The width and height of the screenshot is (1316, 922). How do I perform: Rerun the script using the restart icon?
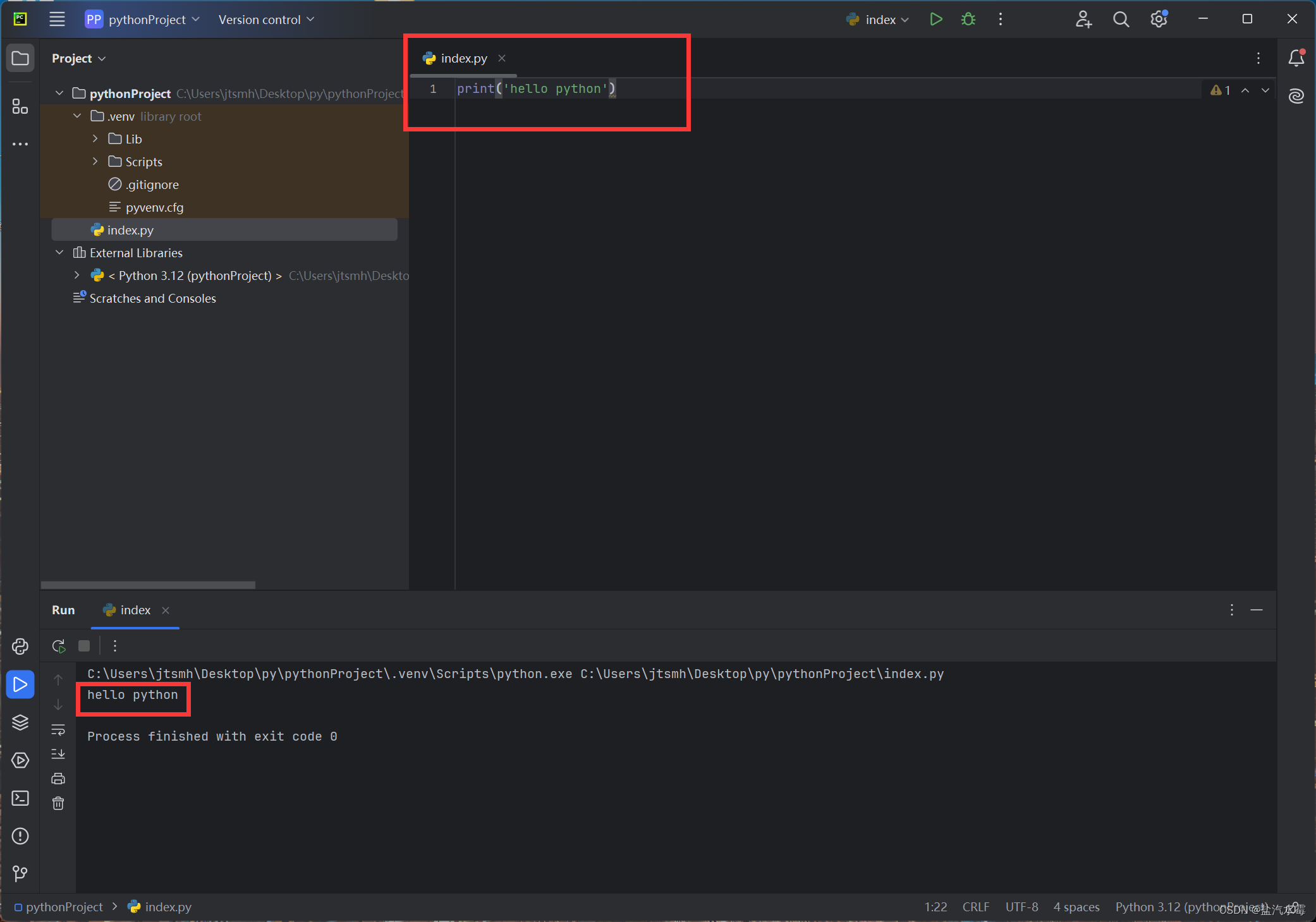tap(58, 645)
